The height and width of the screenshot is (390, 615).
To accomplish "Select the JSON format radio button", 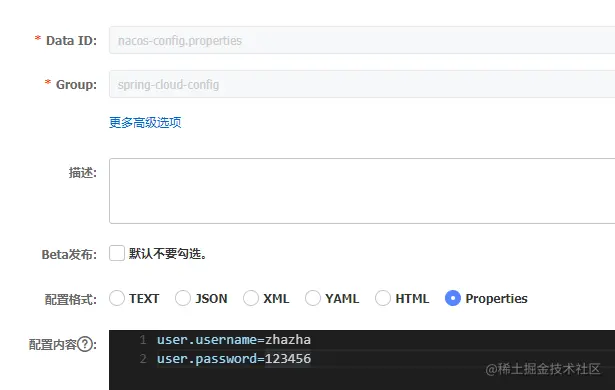I will pos(183,298).
